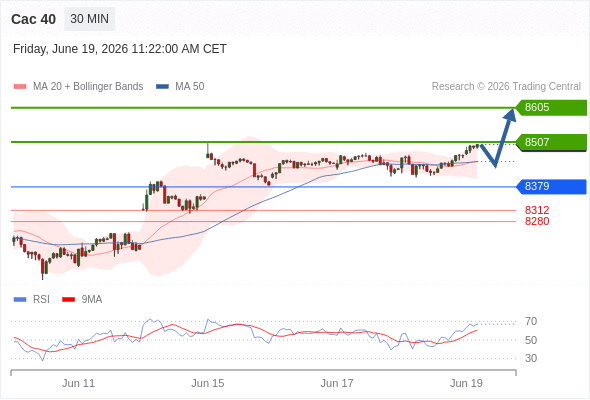
Task: Click the 30 MIN timeframe badge
Action: (x=90, y=19)
